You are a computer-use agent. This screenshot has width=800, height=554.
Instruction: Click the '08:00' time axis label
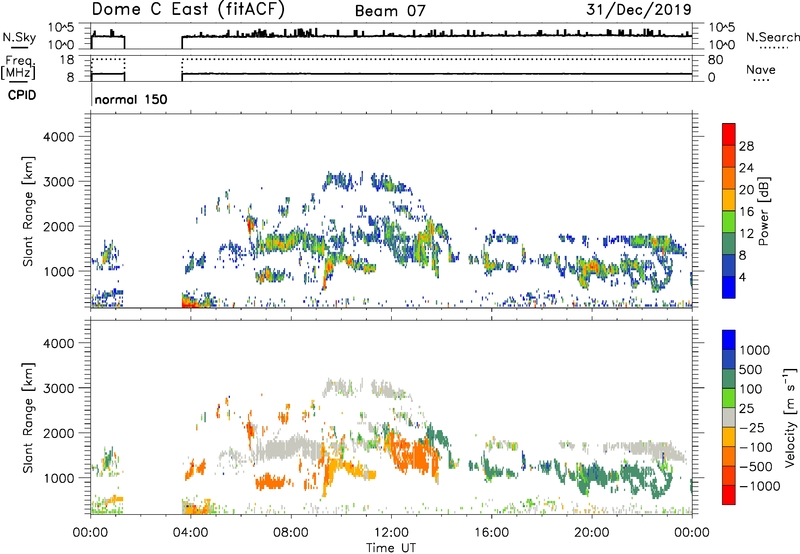click(x=291, y=533)
